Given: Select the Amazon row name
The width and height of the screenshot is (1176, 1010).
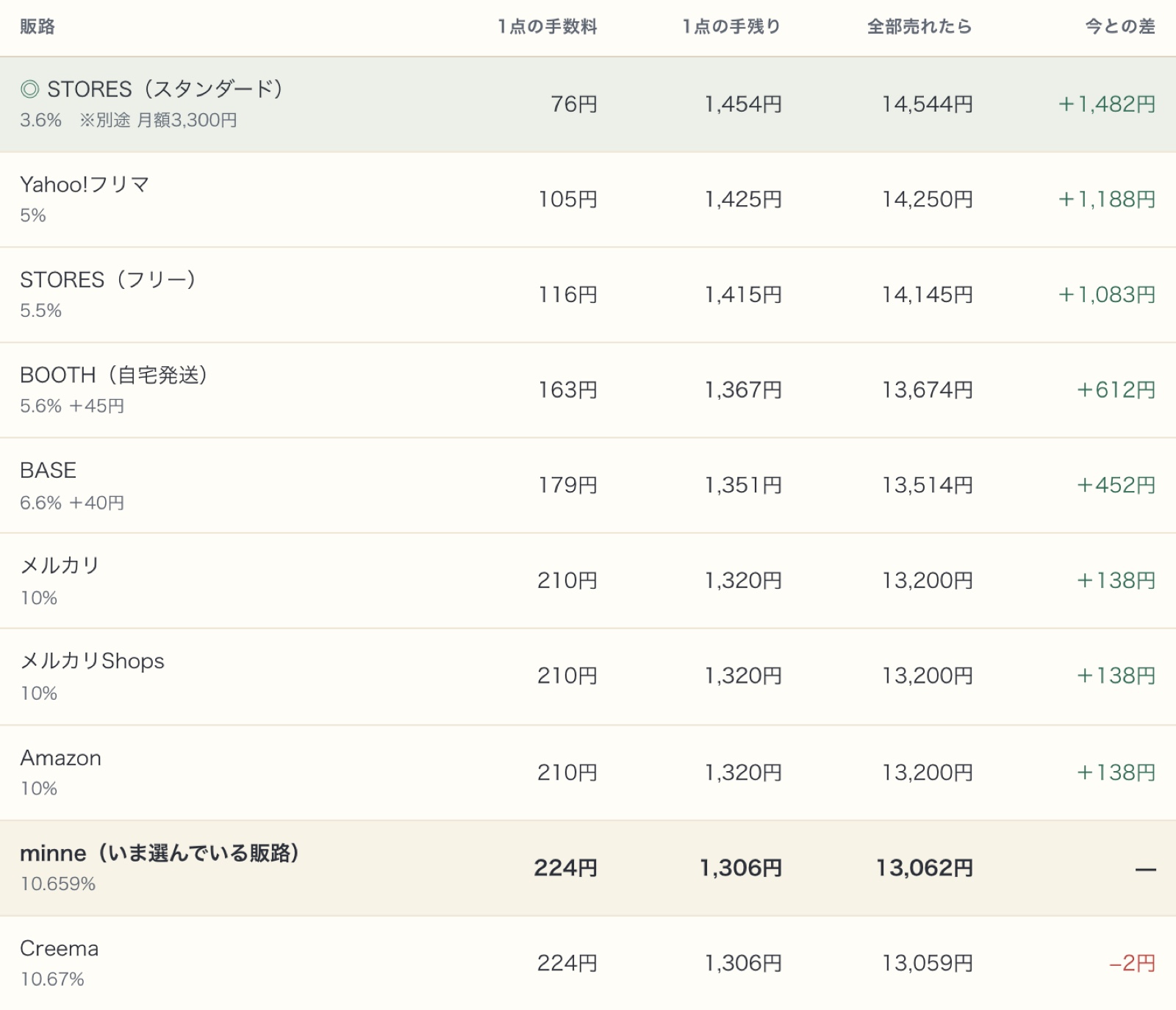Looking at the screenshot, I should [x=61, y=758].
